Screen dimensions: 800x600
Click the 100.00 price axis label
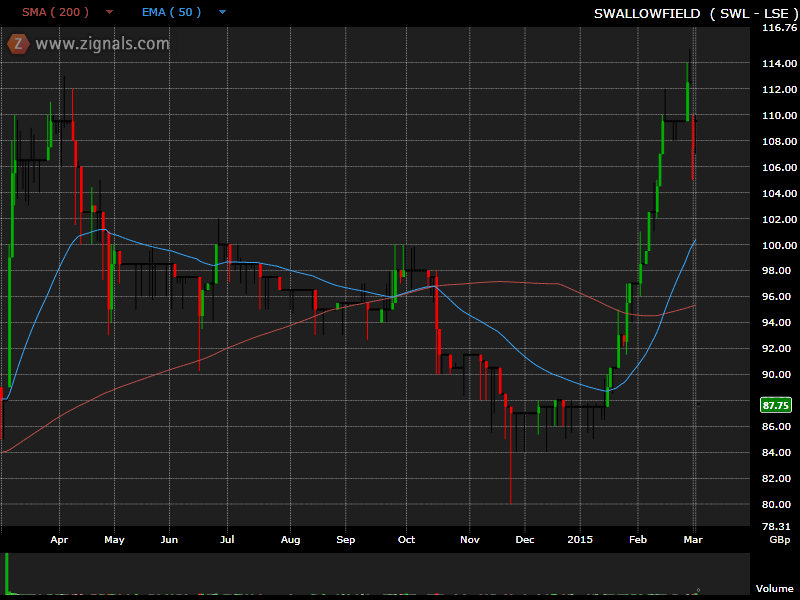pyautogui.click(x=778, y=245)
